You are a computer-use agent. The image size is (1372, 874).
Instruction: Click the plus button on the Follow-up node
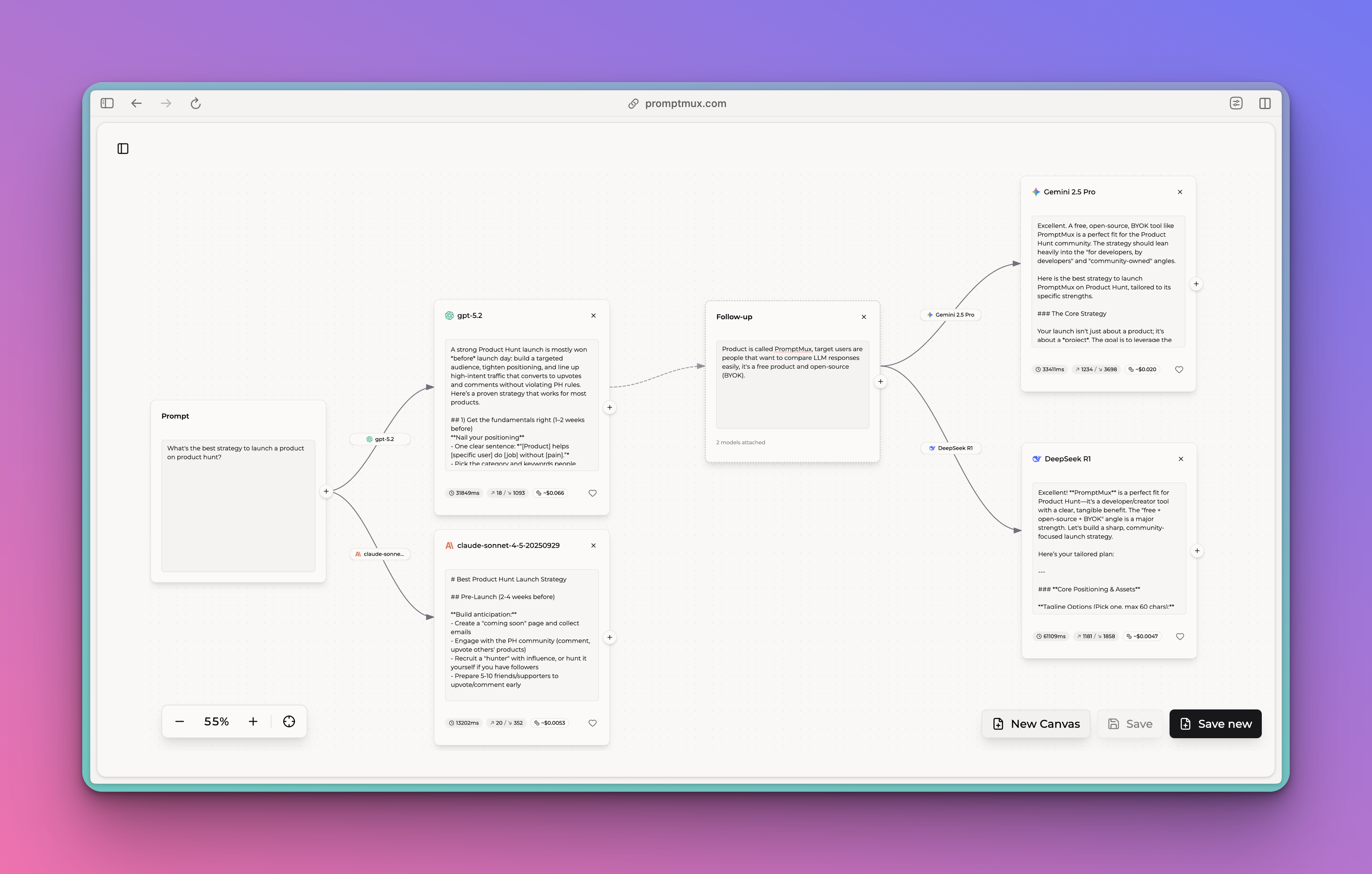(x=880, y=381)
